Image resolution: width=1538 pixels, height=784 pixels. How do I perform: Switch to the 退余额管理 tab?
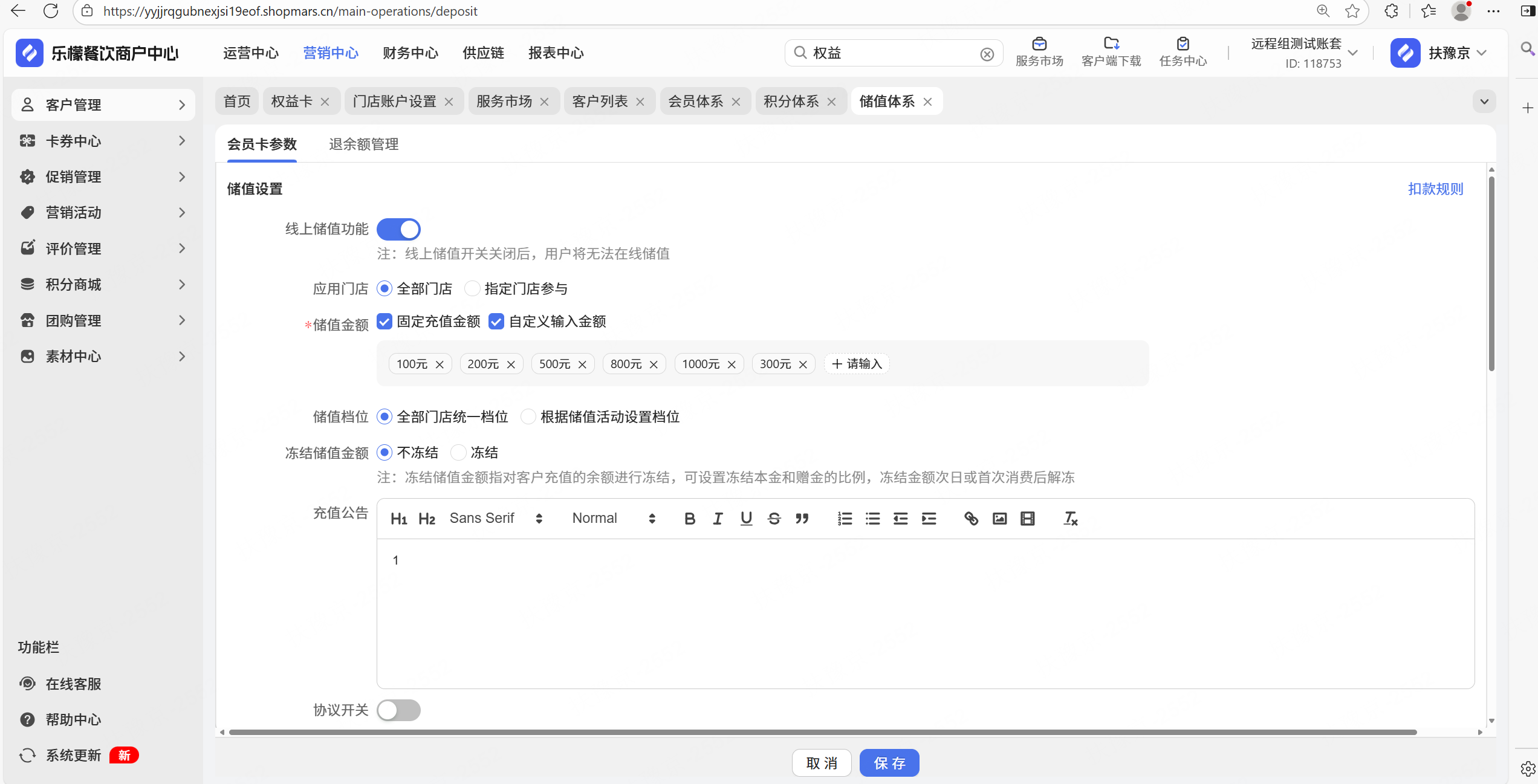click(x=363, y=144)
